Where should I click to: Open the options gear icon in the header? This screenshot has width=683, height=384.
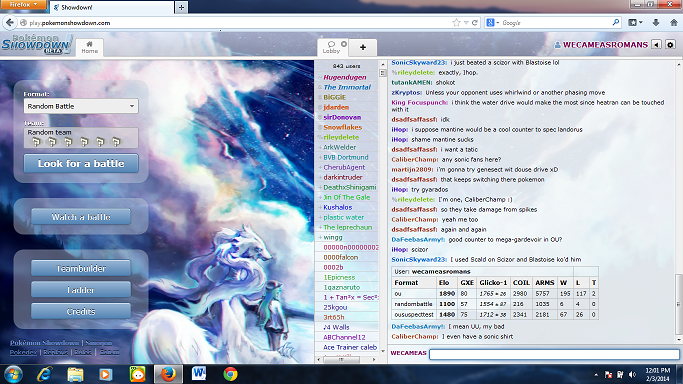[670, 44]
